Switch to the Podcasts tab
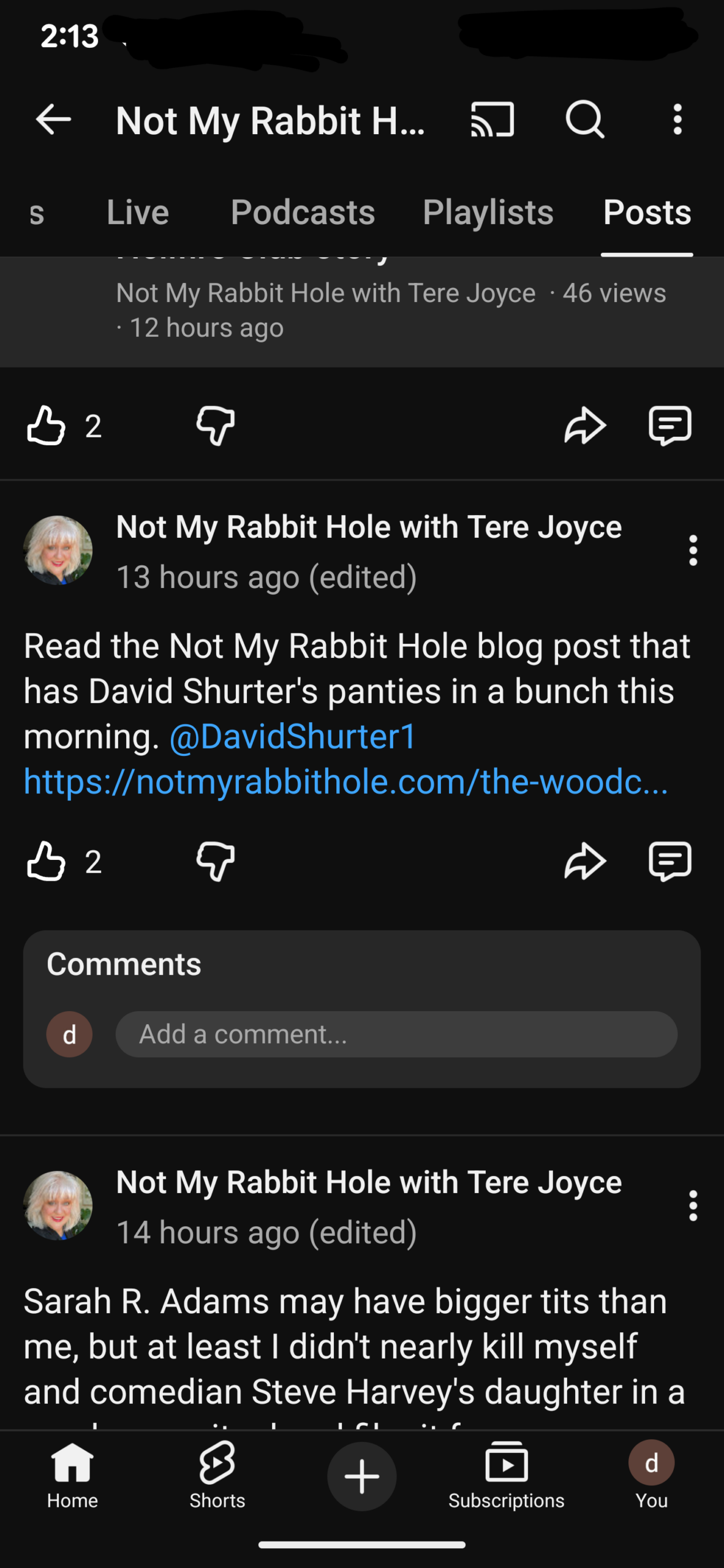This screenshot has width=724, height=1568. click(303, 213)
